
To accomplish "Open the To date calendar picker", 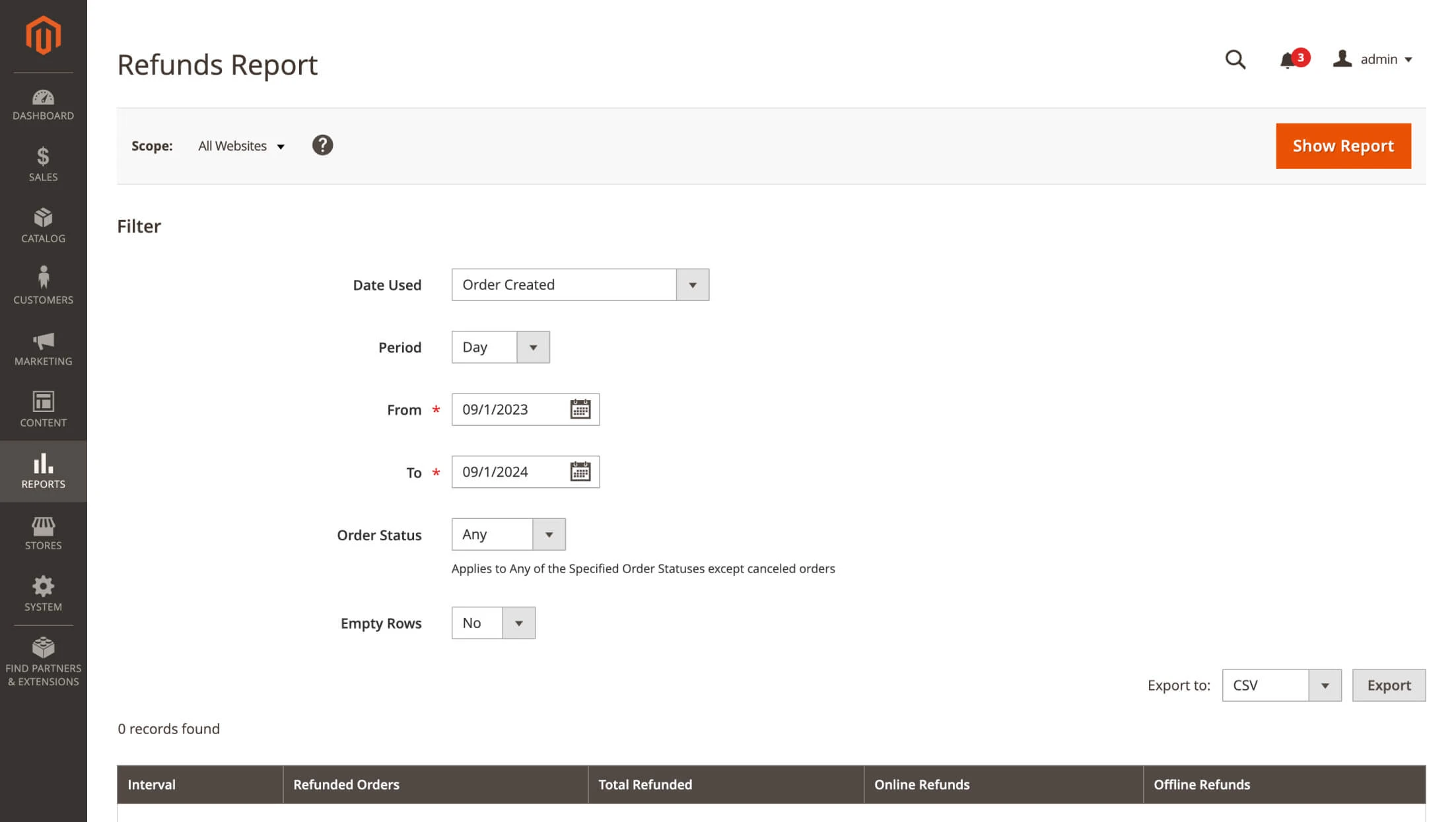I will click(x=580, y=472).
